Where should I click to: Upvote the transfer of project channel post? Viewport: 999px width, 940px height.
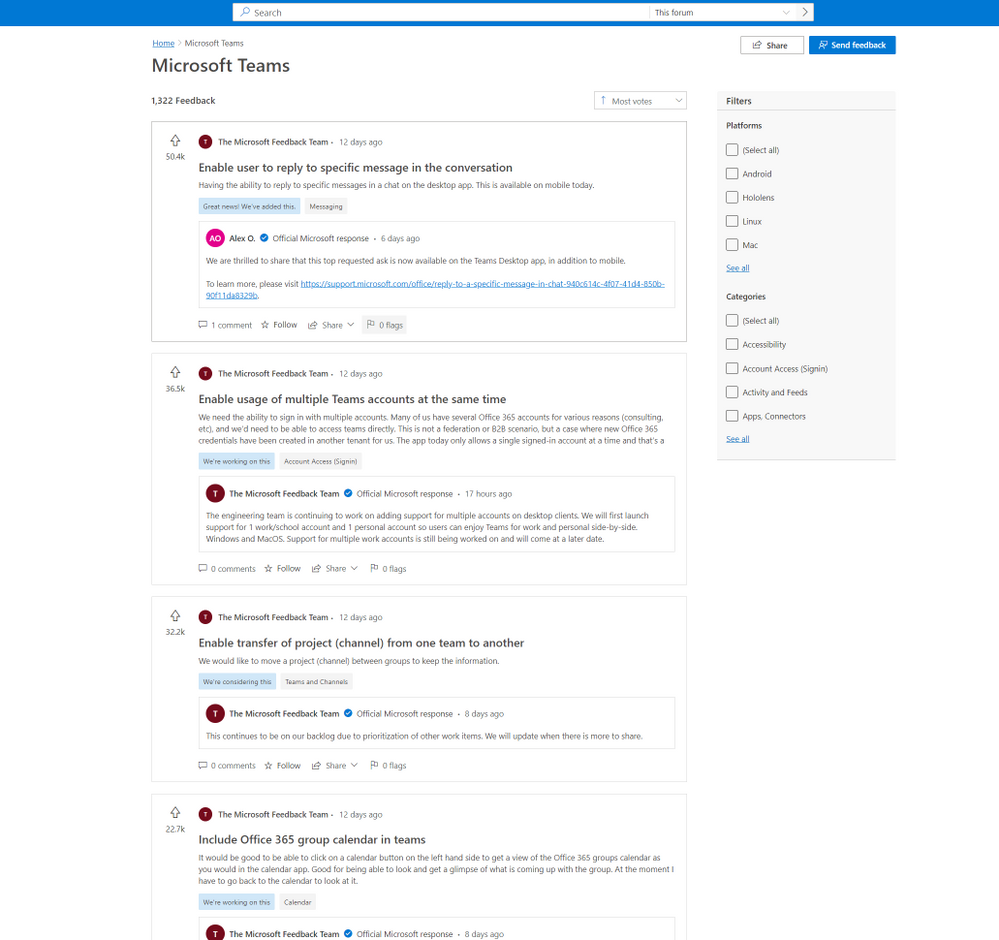point(175,616)
